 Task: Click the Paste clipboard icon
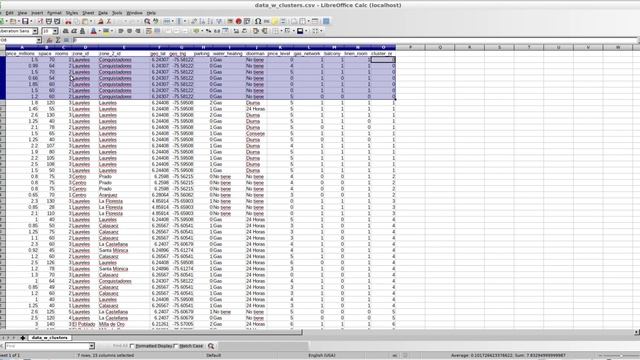[85, 21]
